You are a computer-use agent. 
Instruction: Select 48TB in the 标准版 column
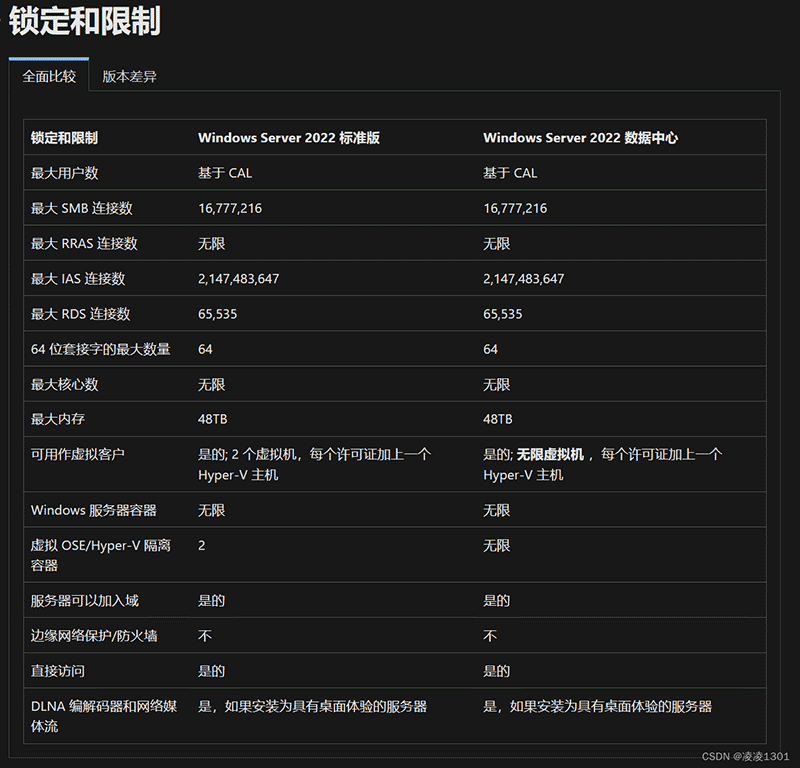coord(213,419)
